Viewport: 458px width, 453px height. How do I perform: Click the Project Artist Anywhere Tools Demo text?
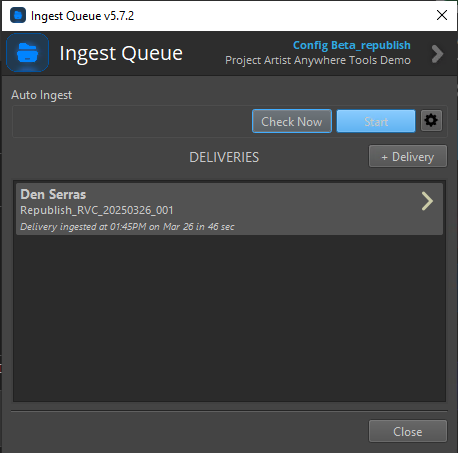[318, 60]
